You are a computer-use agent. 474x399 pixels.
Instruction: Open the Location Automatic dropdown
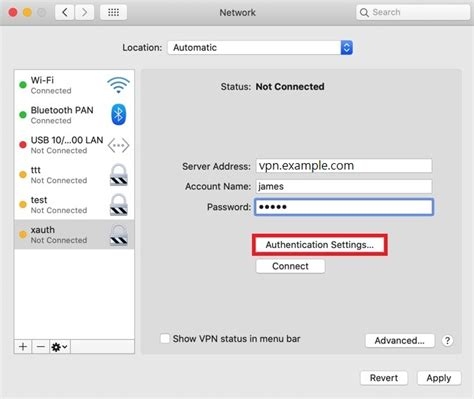260,48
